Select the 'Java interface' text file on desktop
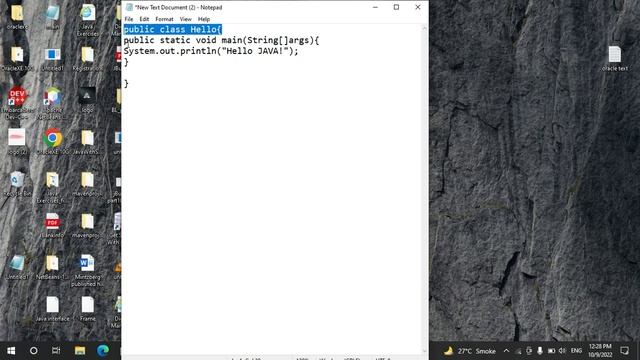The height and width of the screenshot is (360, 640). click(x=52, y=309)
